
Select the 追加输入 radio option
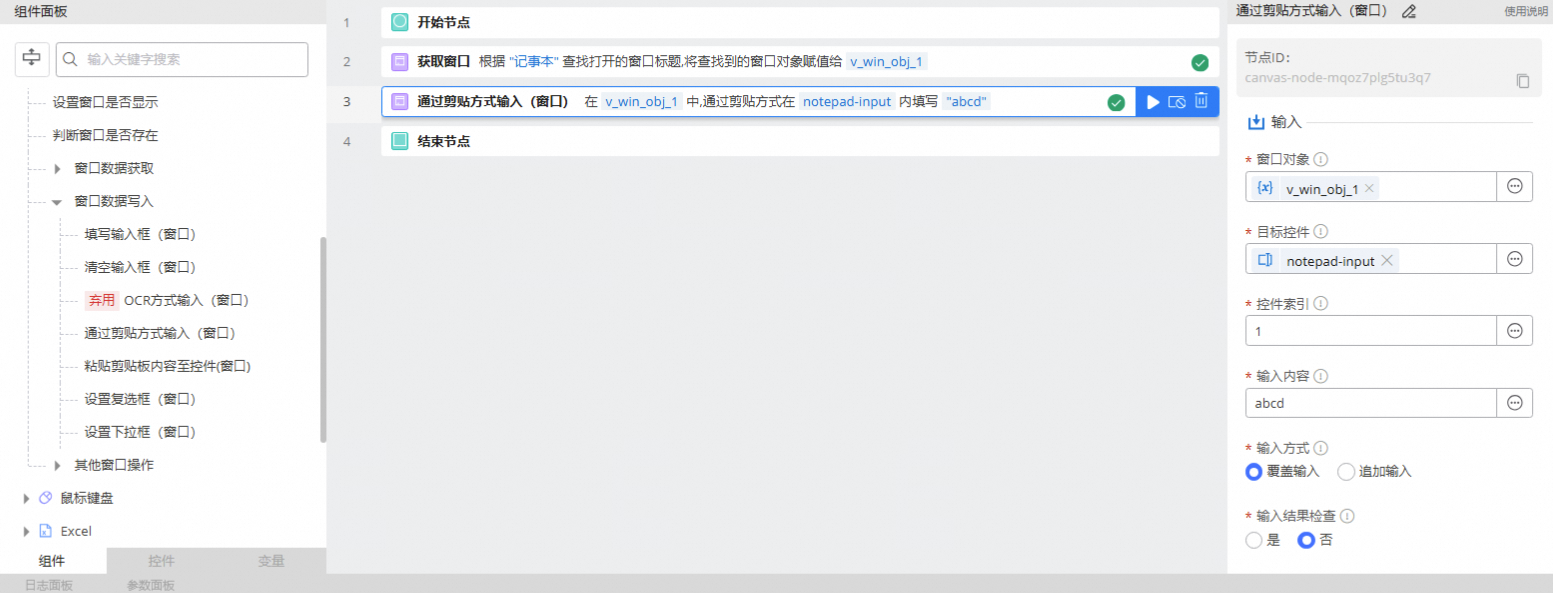[1346, 471]
